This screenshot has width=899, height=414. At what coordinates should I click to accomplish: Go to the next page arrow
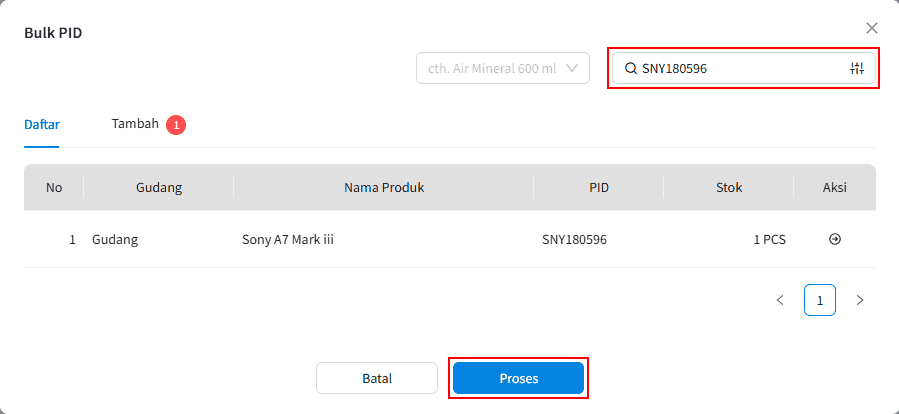tap(859, 300)
